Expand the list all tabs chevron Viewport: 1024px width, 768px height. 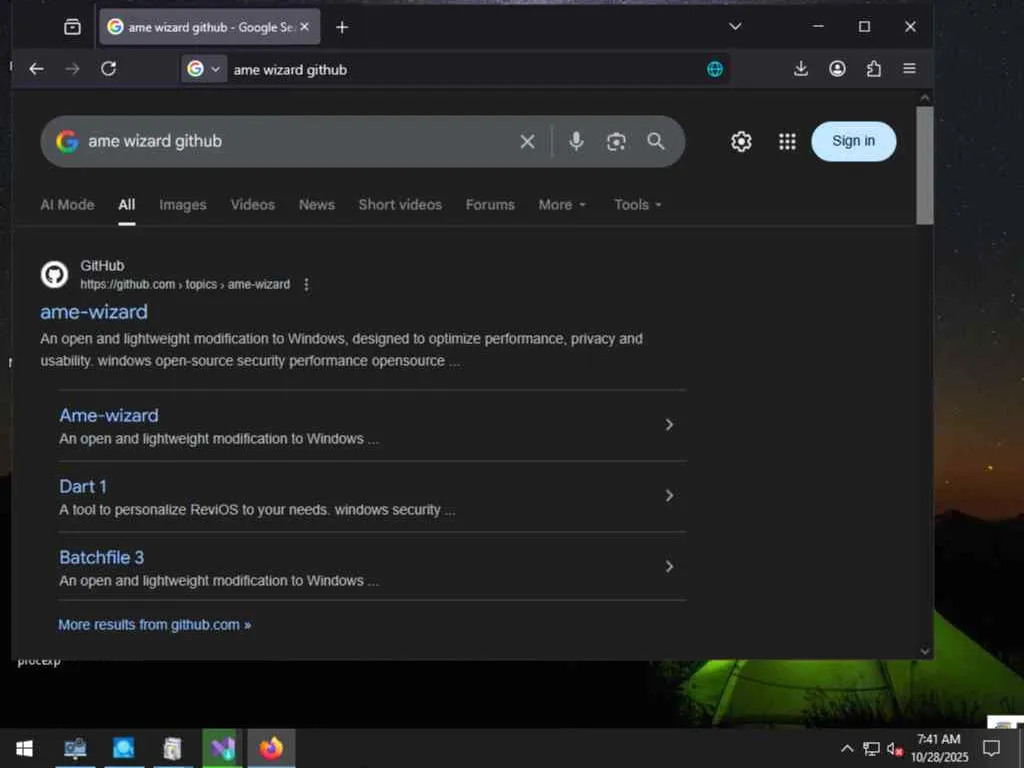point(735,26)
